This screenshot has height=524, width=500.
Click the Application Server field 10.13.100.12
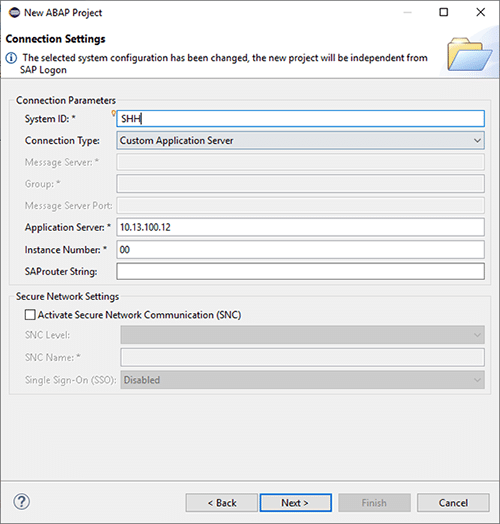click(x=300, y=227)
